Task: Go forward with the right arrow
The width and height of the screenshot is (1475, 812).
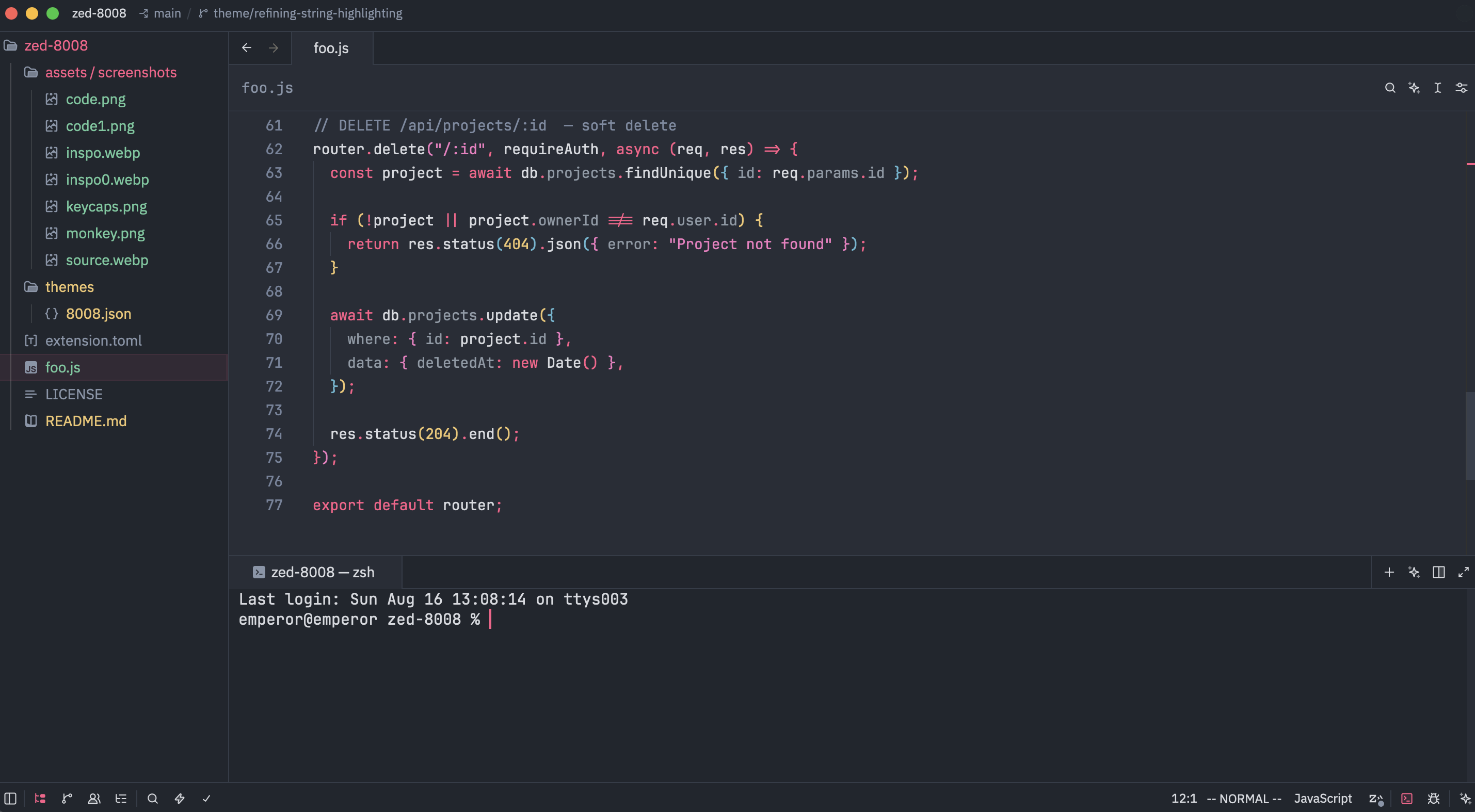Action: pyautogui.click(x=273, y=47)
